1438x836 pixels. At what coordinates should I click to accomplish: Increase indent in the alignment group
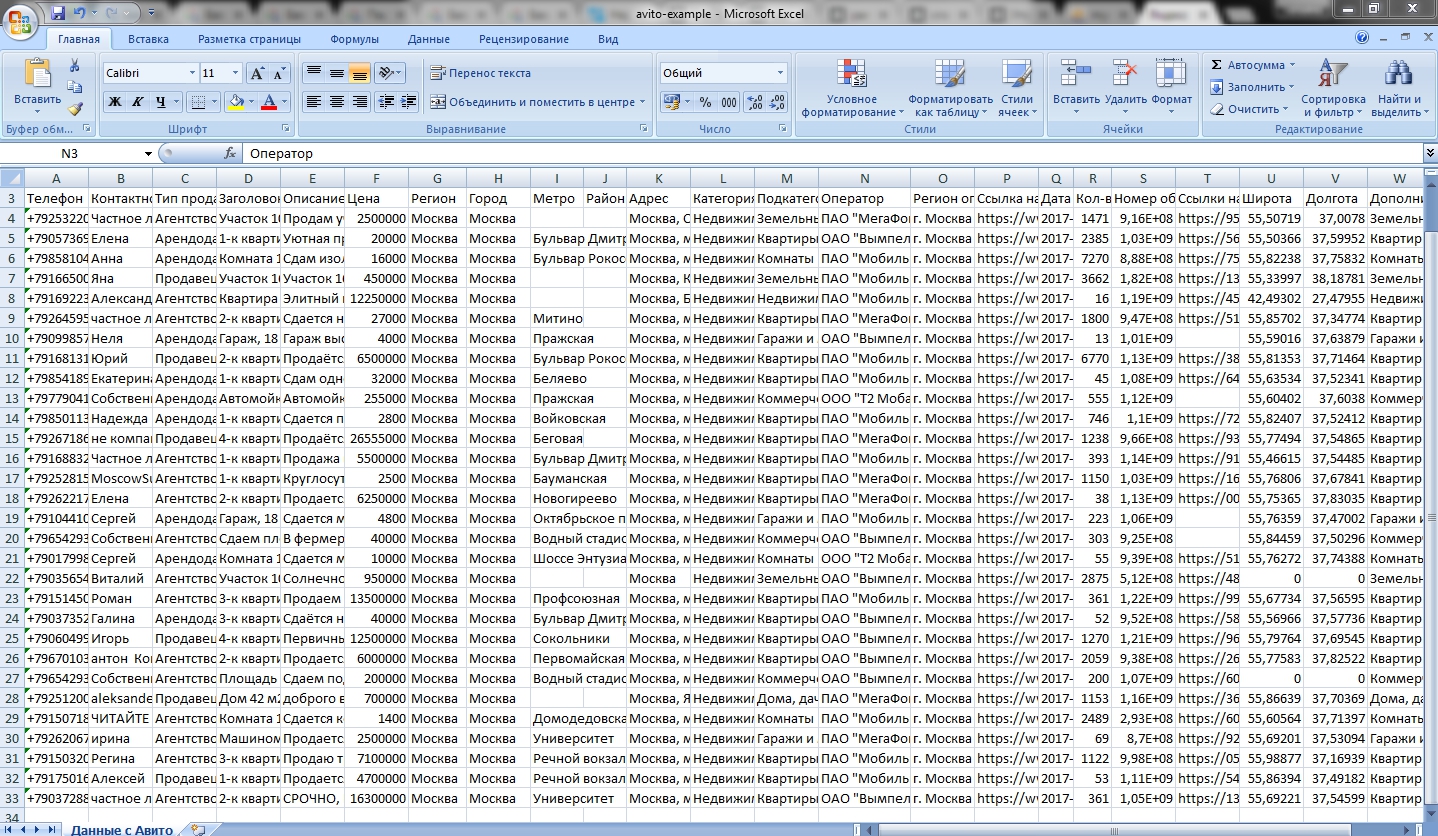(x=408, y=102)
